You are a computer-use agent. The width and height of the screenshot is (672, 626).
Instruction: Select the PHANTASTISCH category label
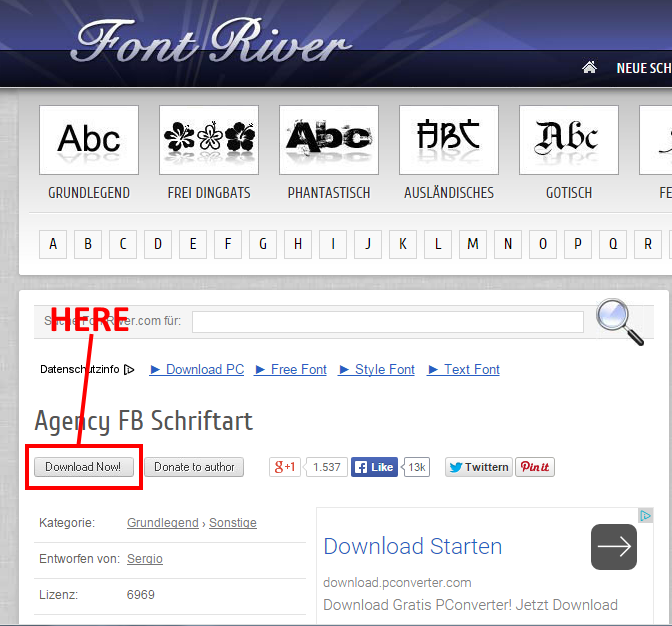click(329, 193)
